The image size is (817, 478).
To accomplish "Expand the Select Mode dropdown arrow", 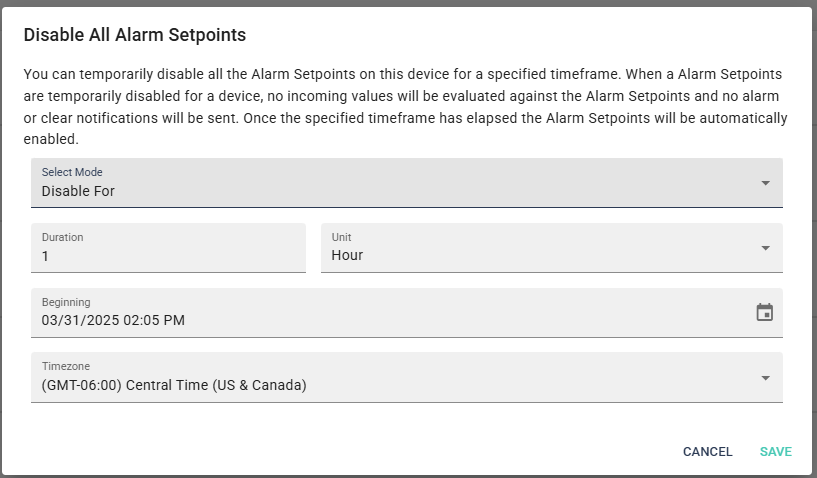I will (x=765, y=183).
